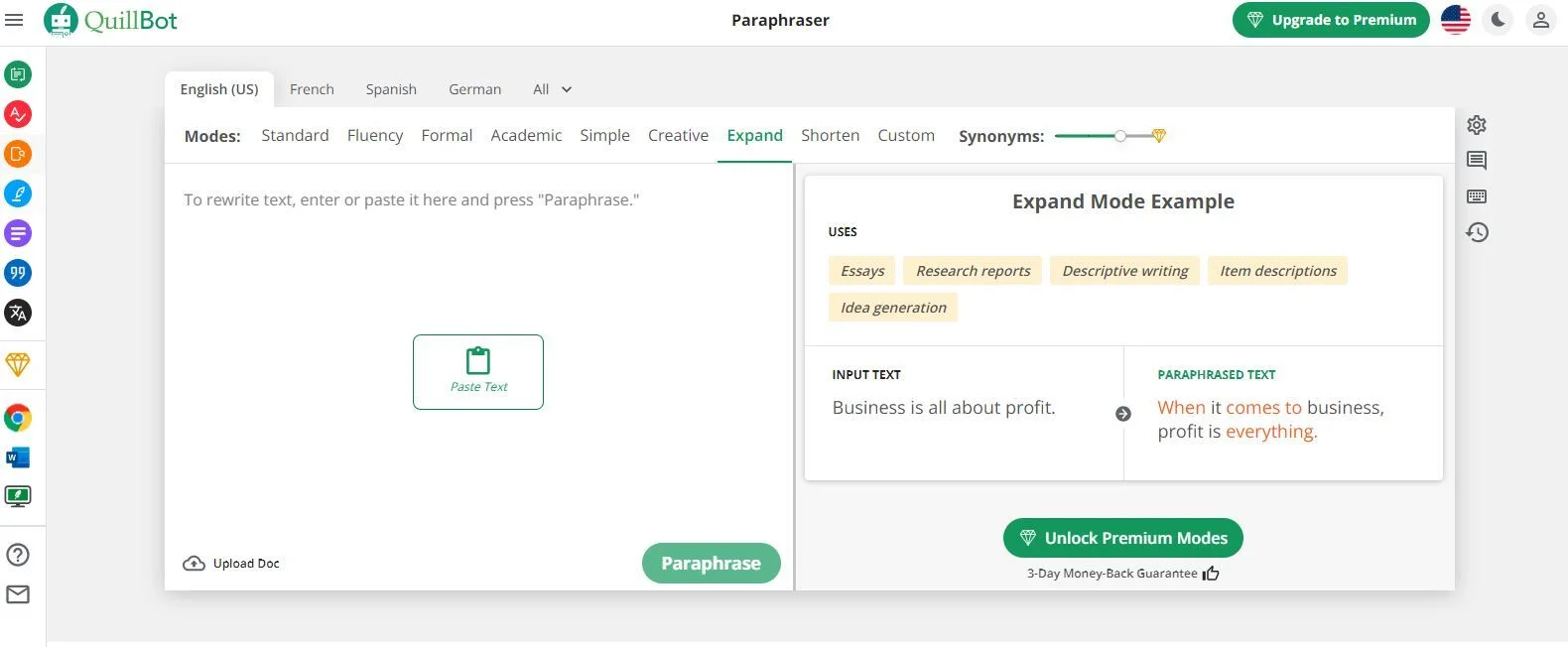Open the Contact mail envelope icon

[x=18, y=594]
